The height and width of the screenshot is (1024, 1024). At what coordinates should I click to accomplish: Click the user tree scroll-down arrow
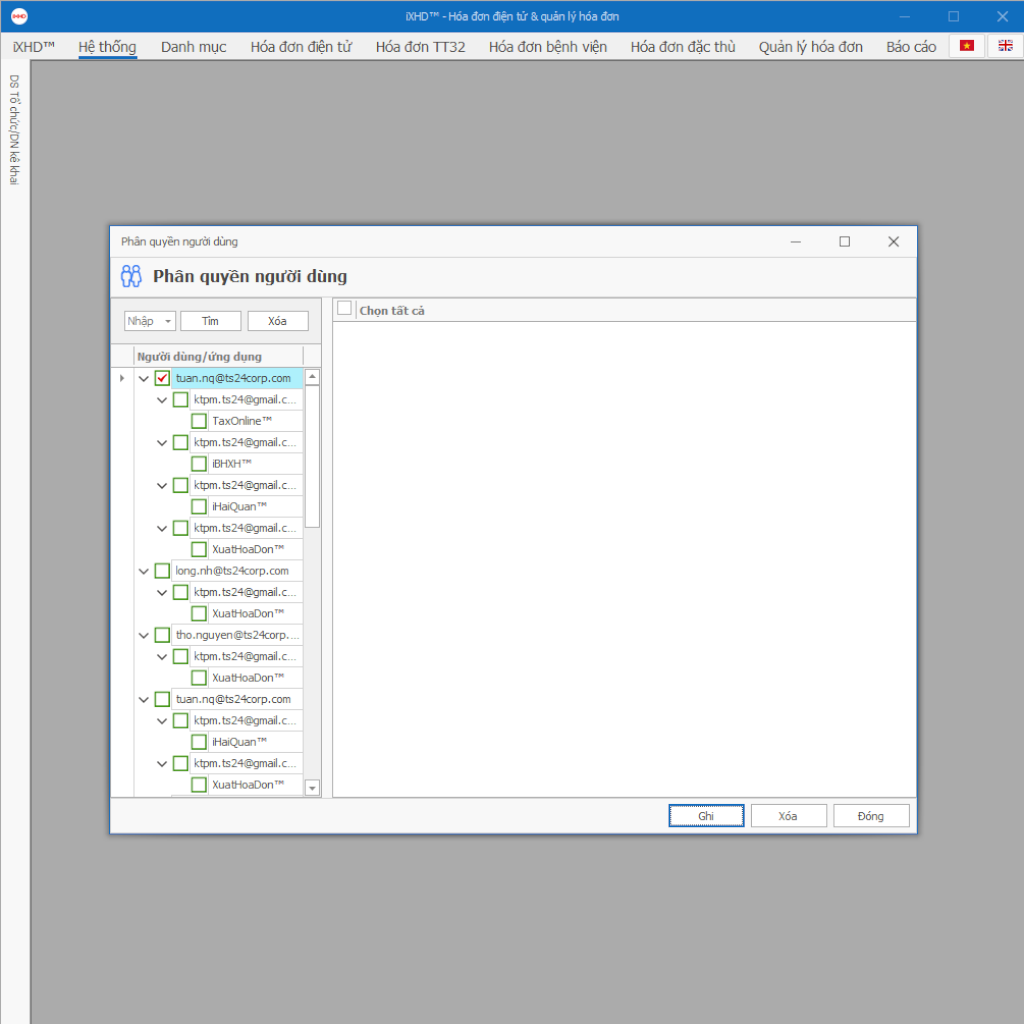(x=312, y=788)
